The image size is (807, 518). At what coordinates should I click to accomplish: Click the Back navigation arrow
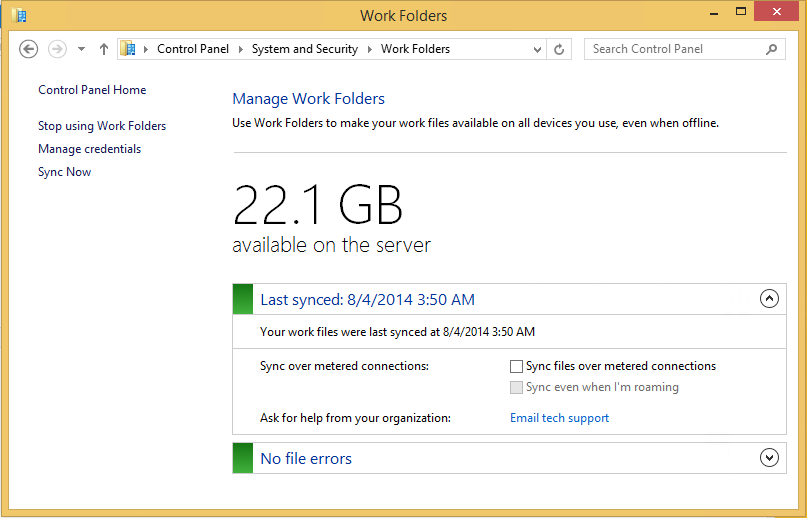(x=29, y=49)
